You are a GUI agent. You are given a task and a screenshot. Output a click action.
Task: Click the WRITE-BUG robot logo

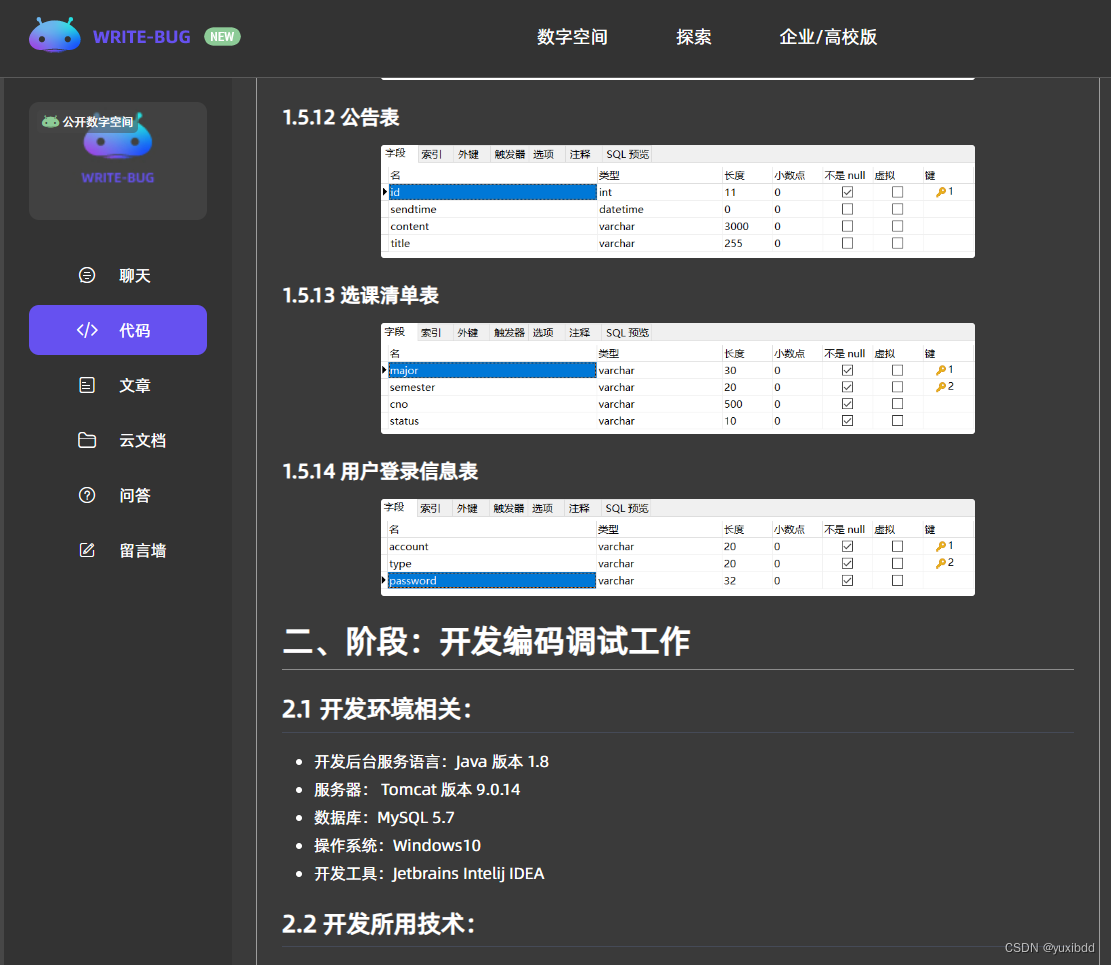click(55, 34)
